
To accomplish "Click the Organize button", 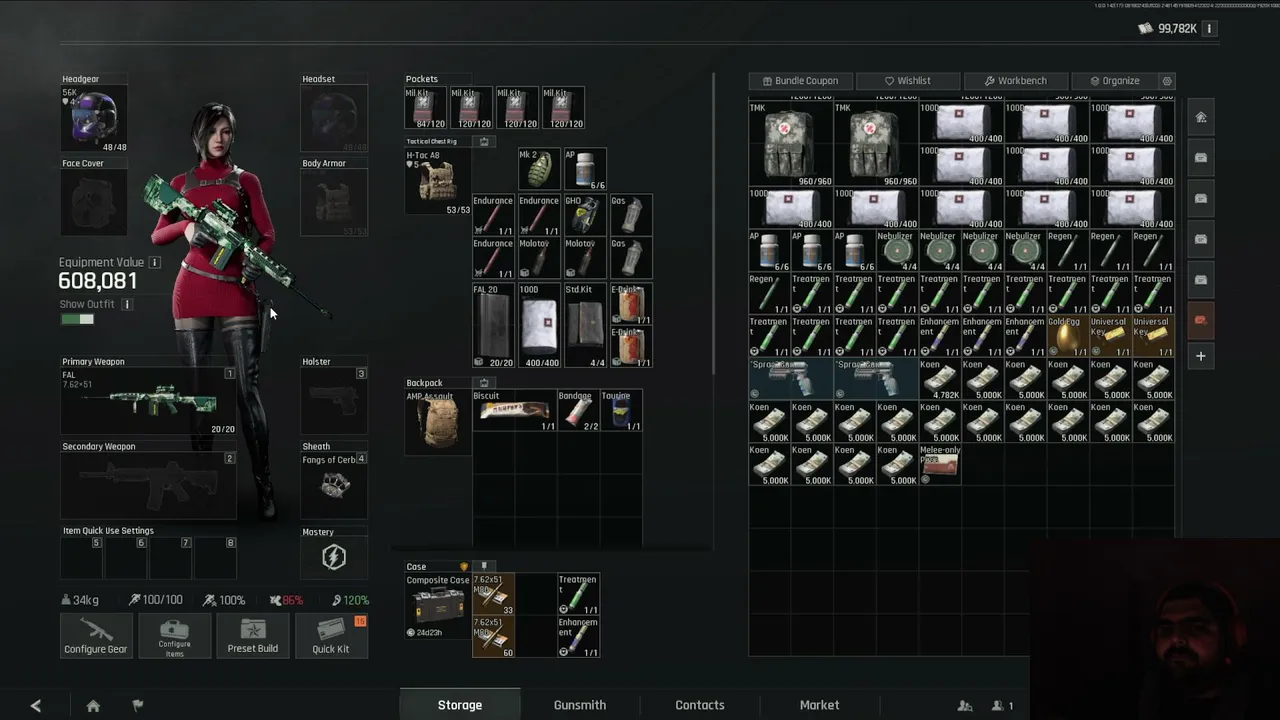I will (1114, 81).
